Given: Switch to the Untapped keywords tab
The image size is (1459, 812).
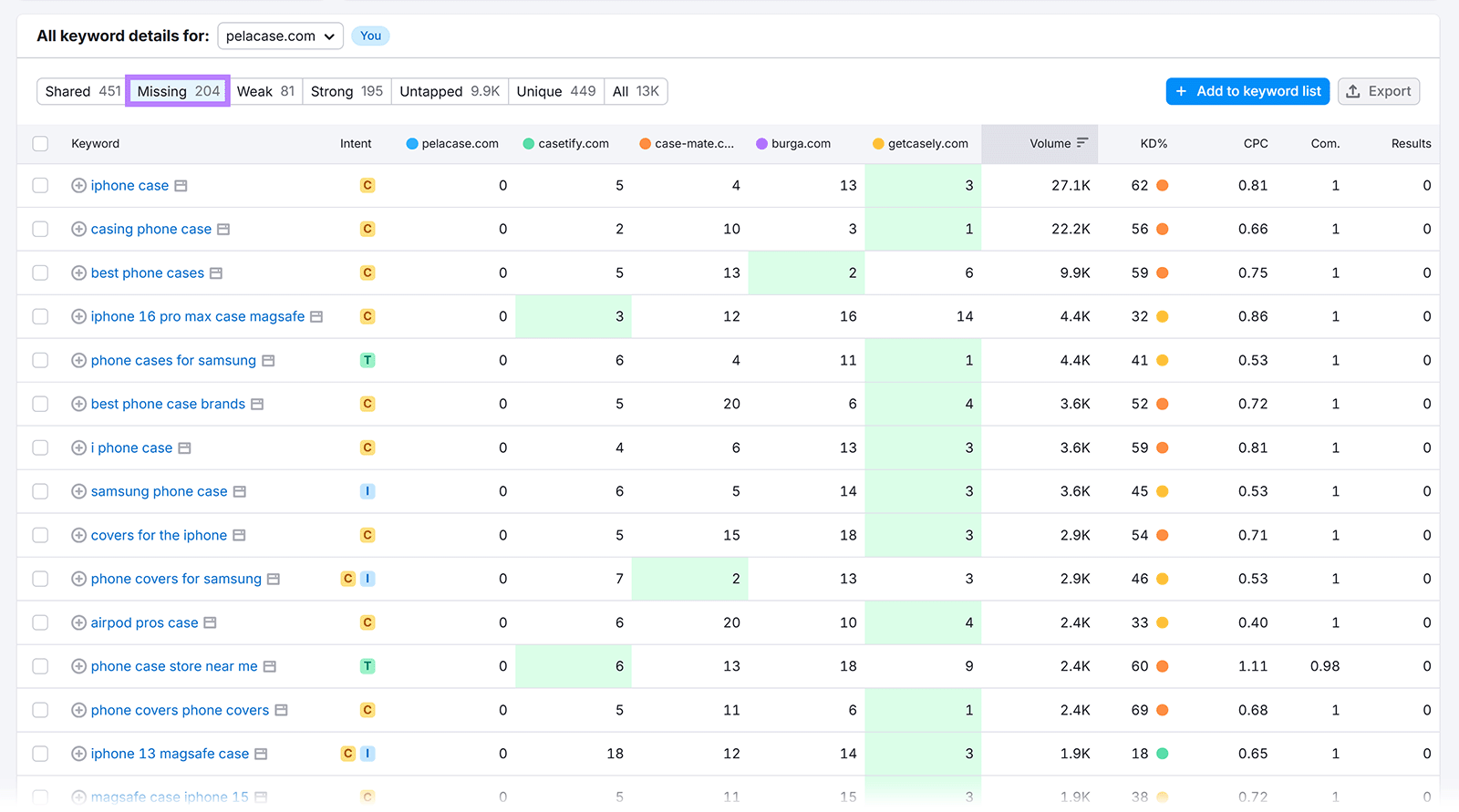Looking at the screenshot, I should tap(449, 91).
